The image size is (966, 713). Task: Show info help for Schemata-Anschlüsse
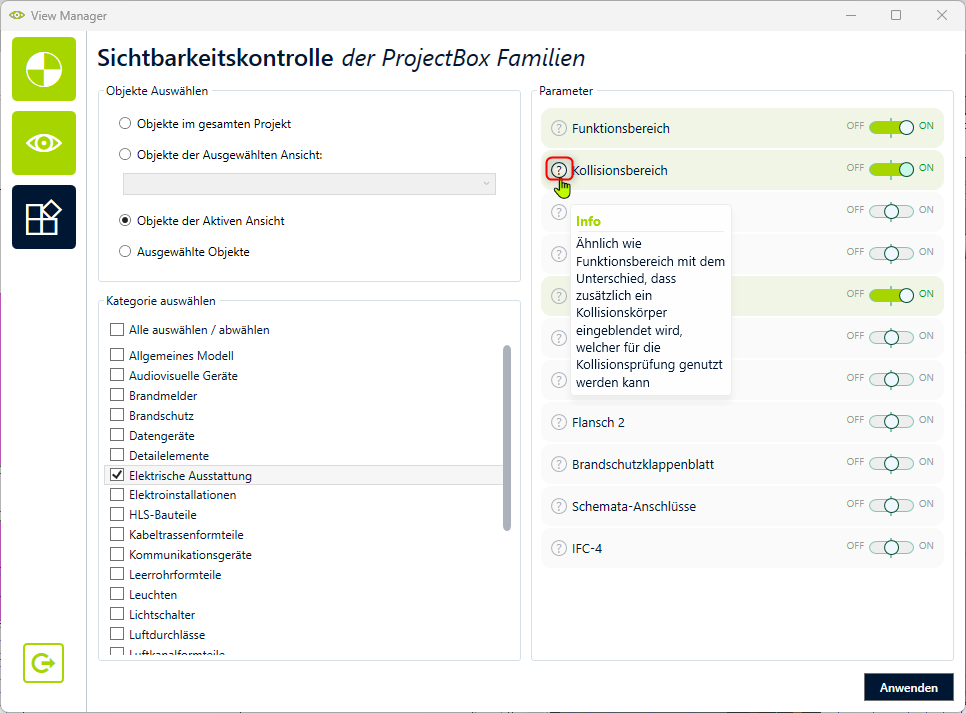[x=559, y=506]
